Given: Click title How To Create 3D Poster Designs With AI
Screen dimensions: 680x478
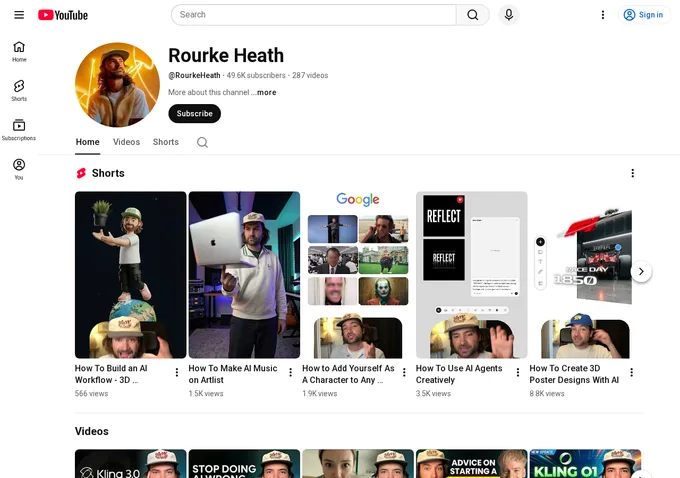Looking at the screenshot, I should (x=574, y=374).
